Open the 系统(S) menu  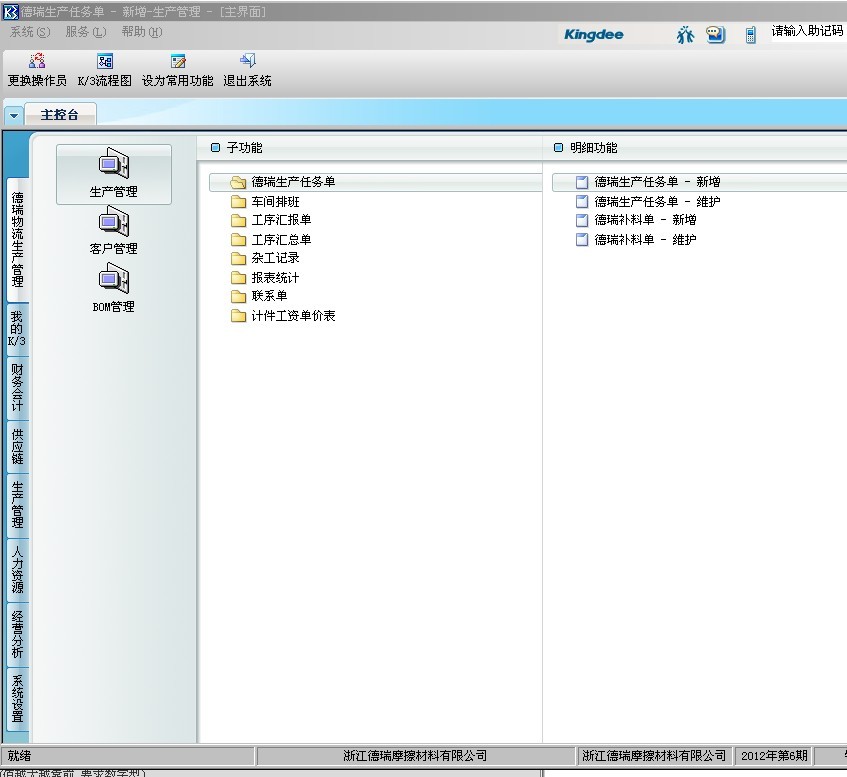30,32
